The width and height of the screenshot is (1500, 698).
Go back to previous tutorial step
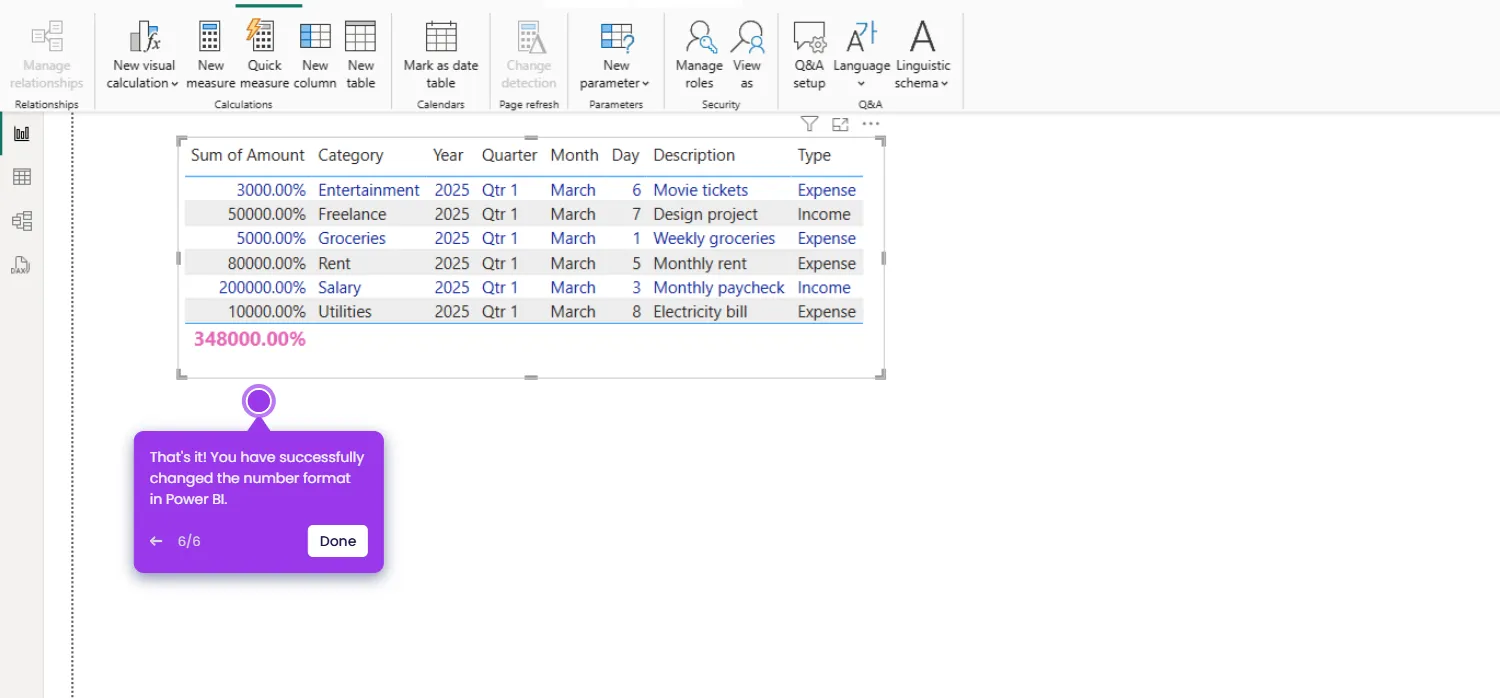tap(156, 541)
